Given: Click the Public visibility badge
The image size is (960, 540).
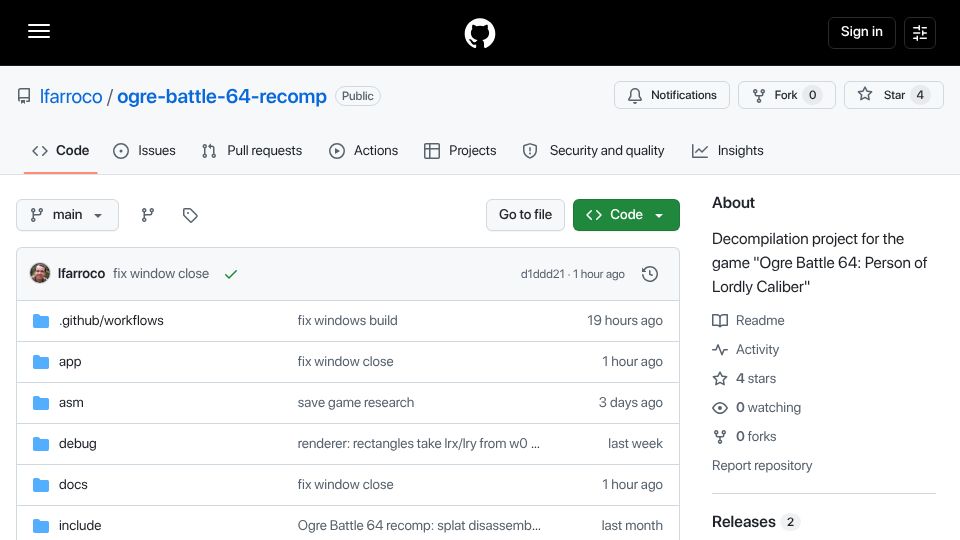Looking at the screenshot, I should coord(358,96).
